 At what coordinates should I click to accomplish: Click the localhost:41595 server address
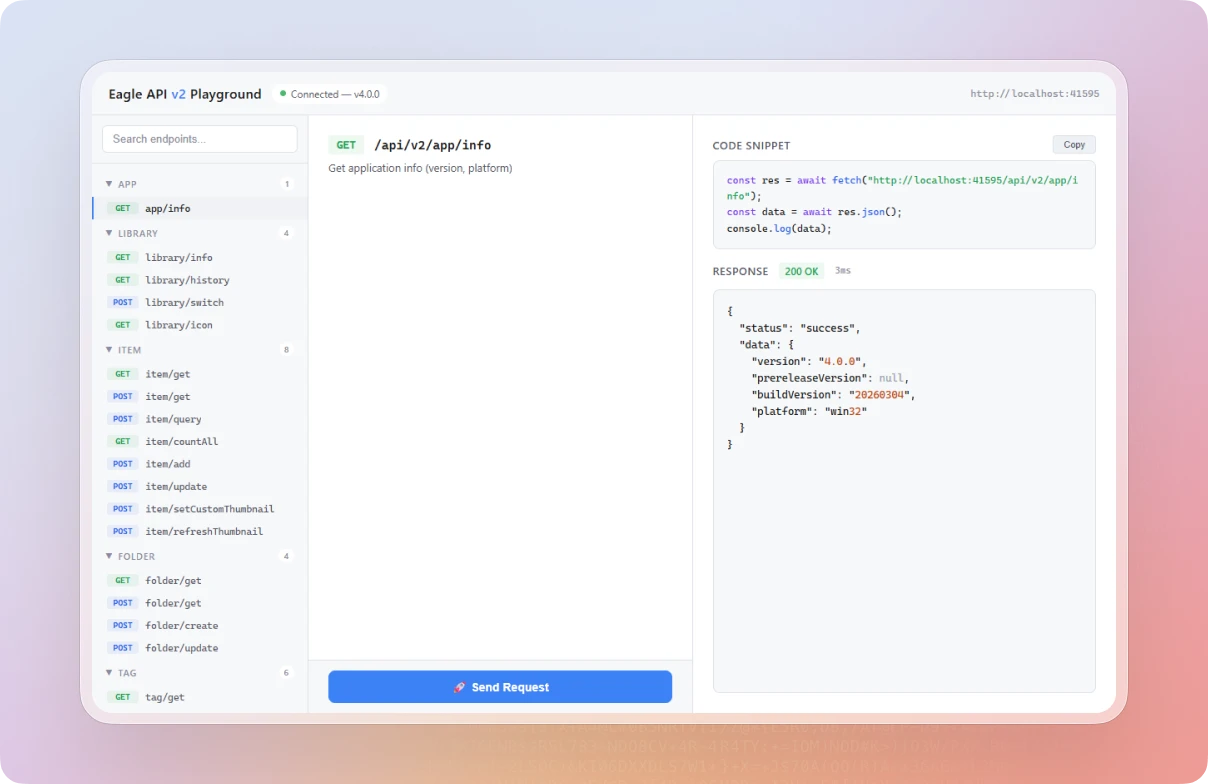(x=1035, y=93)
